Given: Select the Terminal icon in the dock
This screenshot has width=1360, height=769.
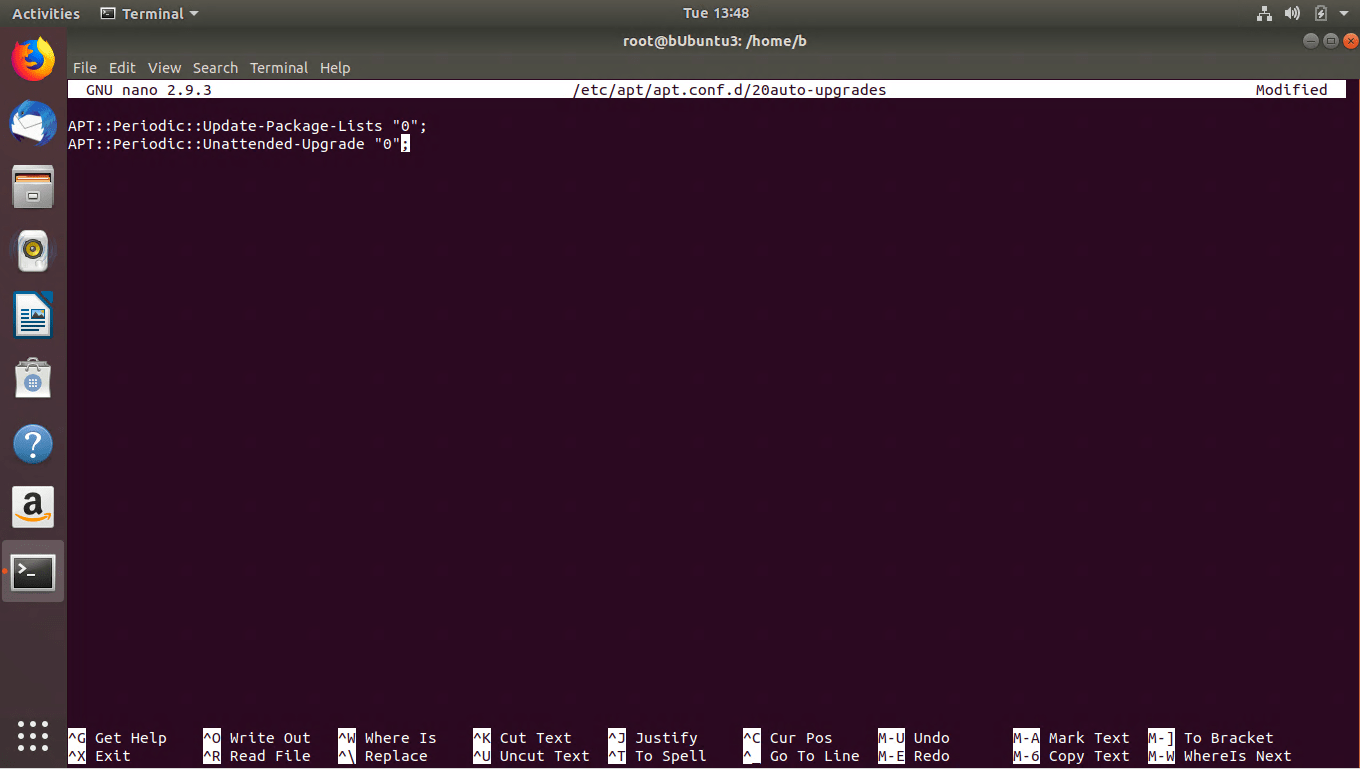Looking at the screenshot, I should [x=33, y=571].
